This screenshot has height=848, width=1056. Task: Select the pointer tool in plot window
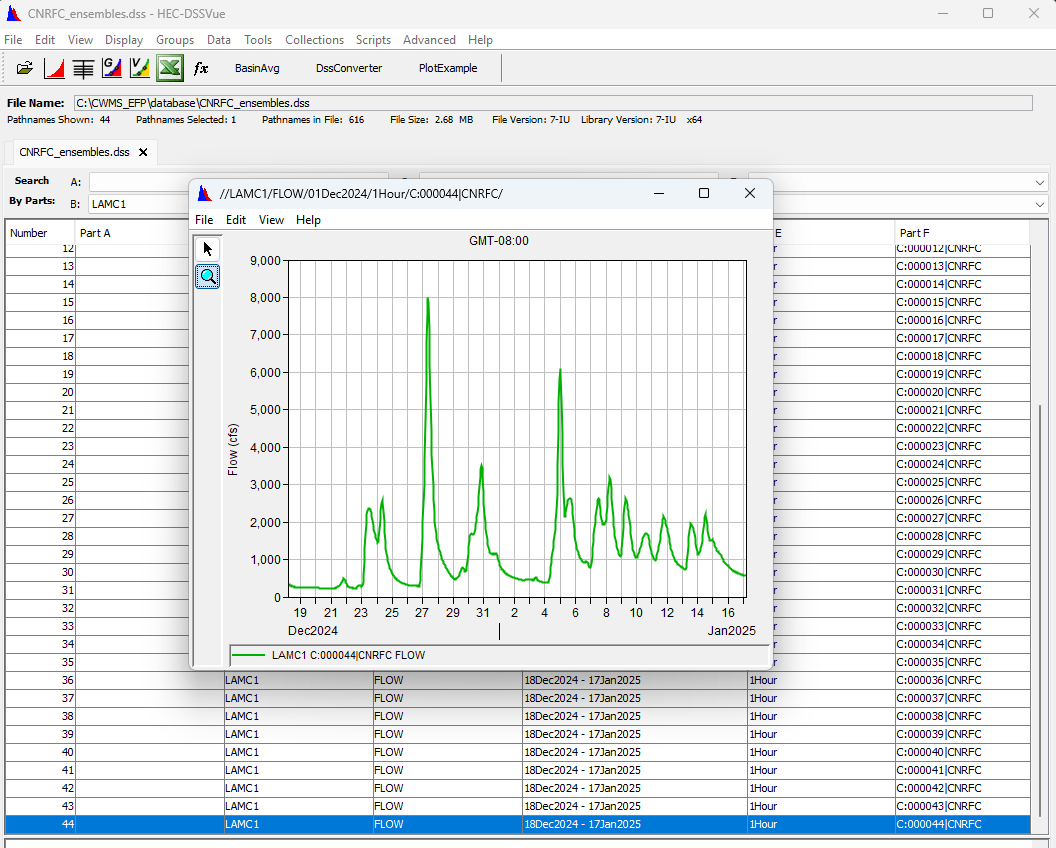(207, 249)
